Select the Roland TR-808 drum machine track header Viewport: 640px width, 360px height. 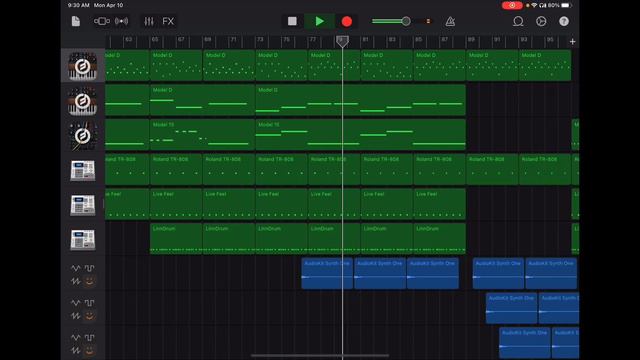83,170
